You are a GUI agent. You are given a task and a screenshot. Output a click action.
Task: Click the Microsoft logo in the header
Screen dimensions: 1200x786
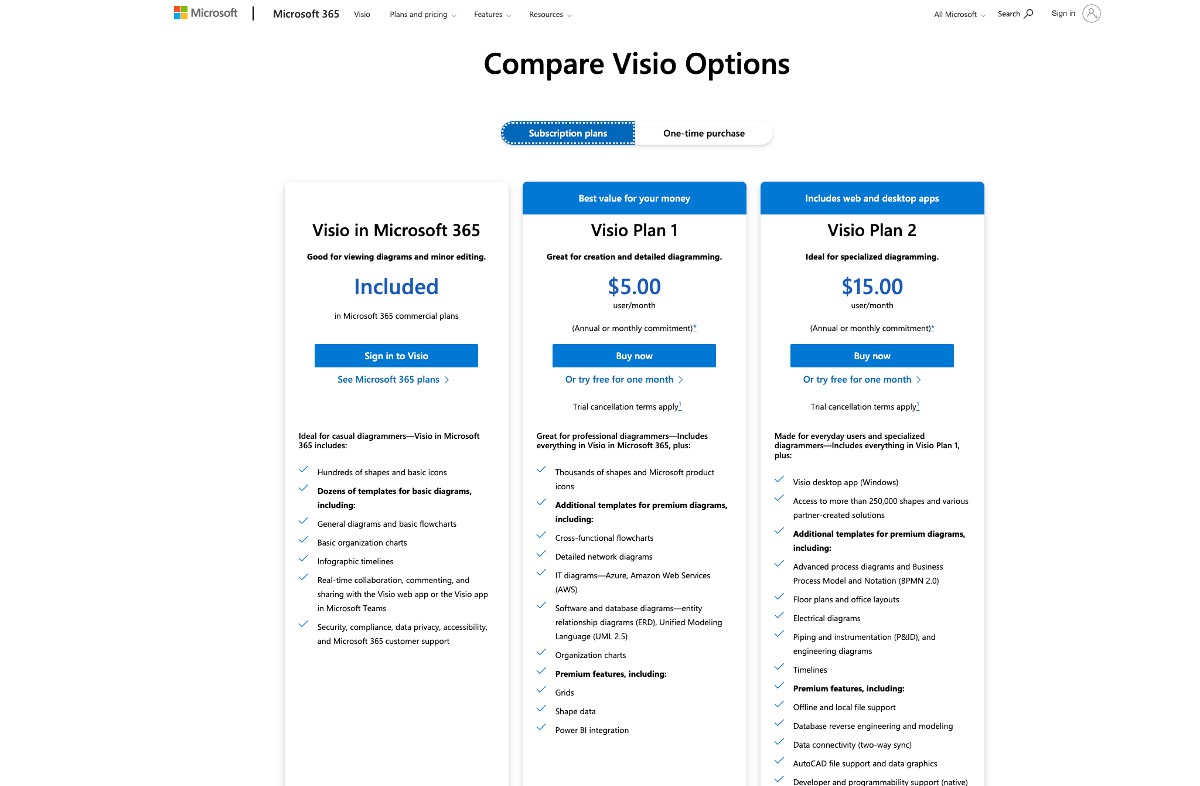(x=205, y=12)
